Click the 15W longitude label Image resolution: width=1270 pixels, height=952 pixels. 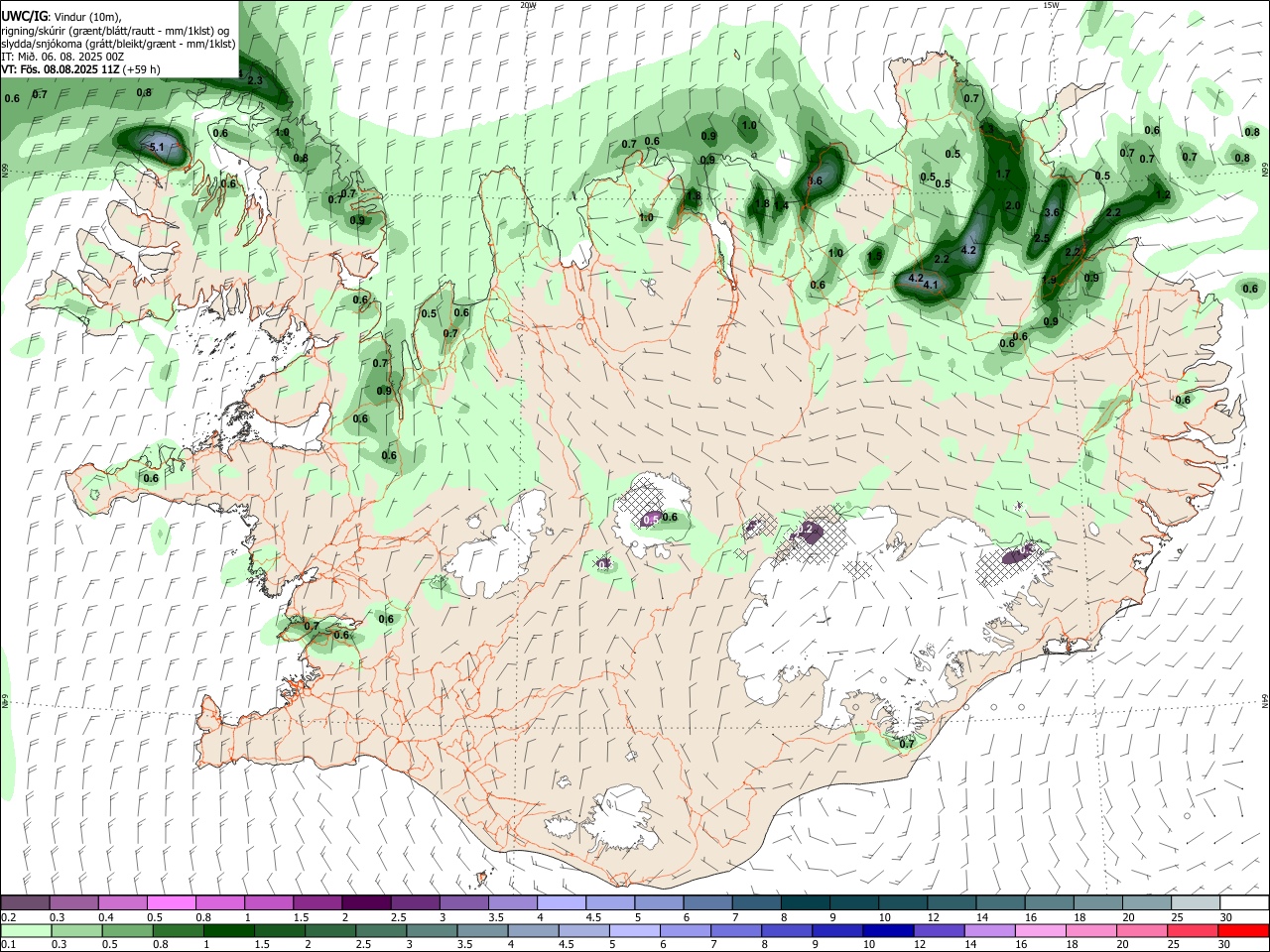pyautogui.click(x=1050, y=5)
